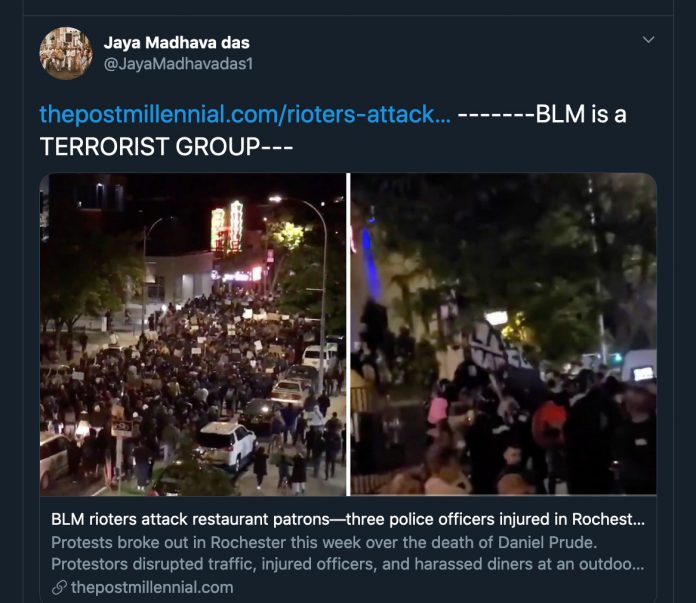
Task: Open right blurry night protest photo
Action: click(x=503, y=334)
